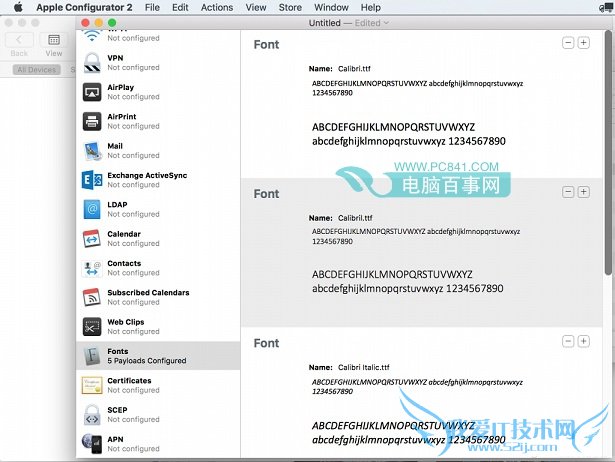Select the Fonts payload icon
This screenshot has width=615, height=462.
click(92, 356)
